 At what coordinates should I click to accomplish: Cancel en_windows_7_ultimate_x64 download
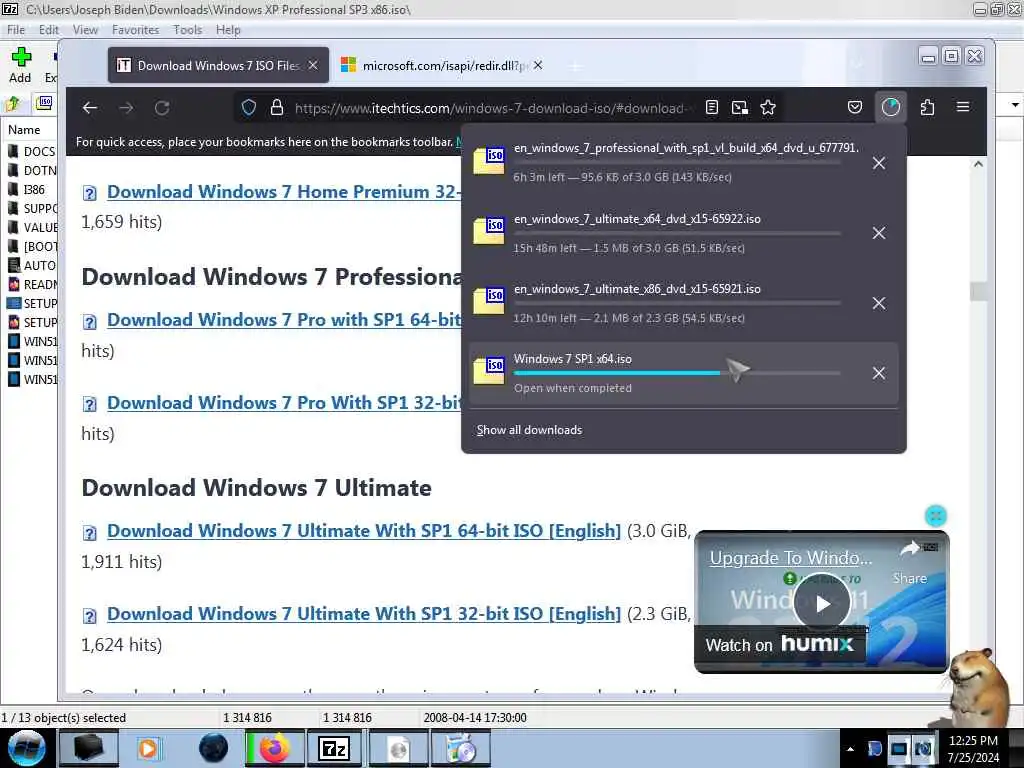point(879,233)
